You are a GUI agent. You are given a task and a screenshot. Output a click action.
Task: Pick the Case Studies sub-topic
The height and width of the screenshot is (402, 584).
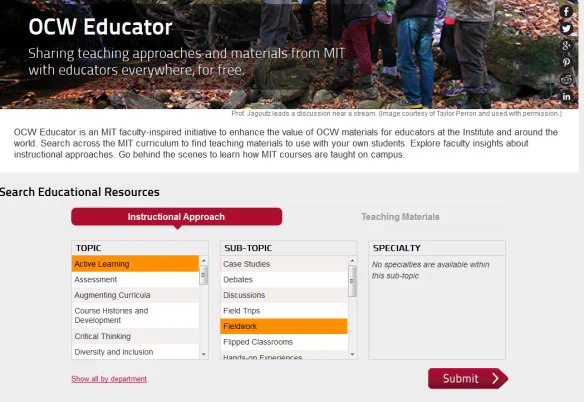click(284, 264)
